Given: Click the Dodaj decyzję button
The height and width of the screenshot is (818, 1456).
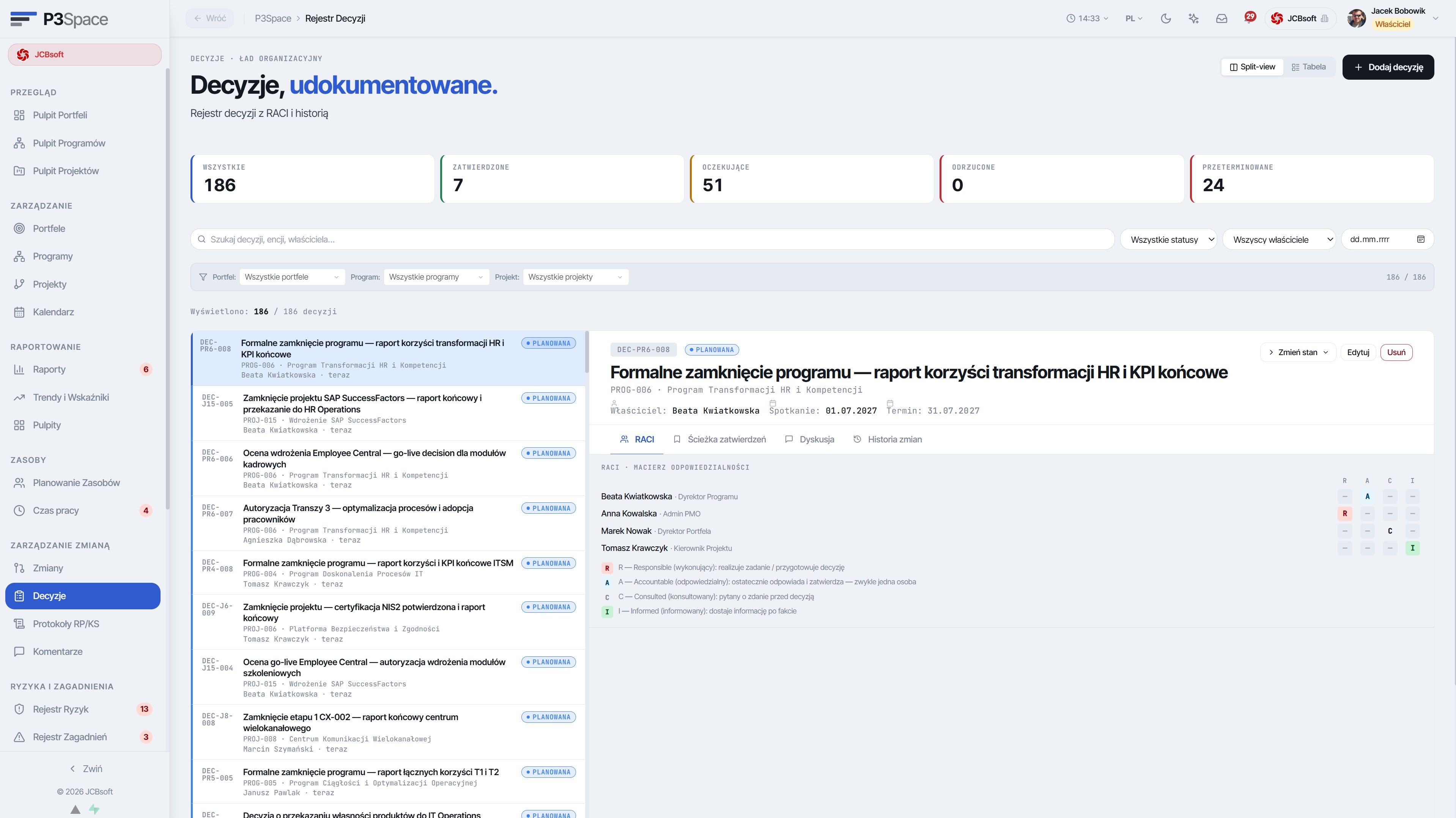Looking at the screenshot, I should (1388, 67).
